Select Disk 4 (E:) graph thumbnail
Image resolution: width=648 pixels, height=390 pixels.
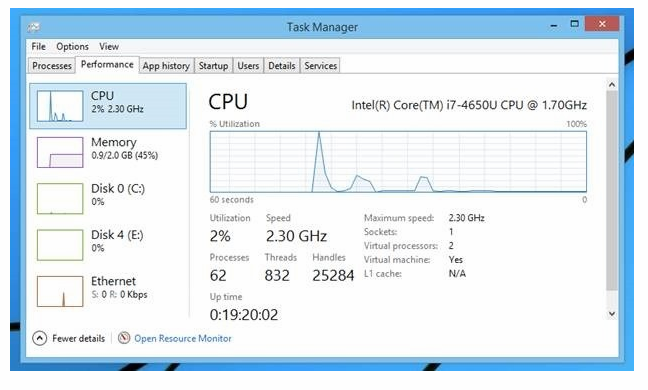60,245
